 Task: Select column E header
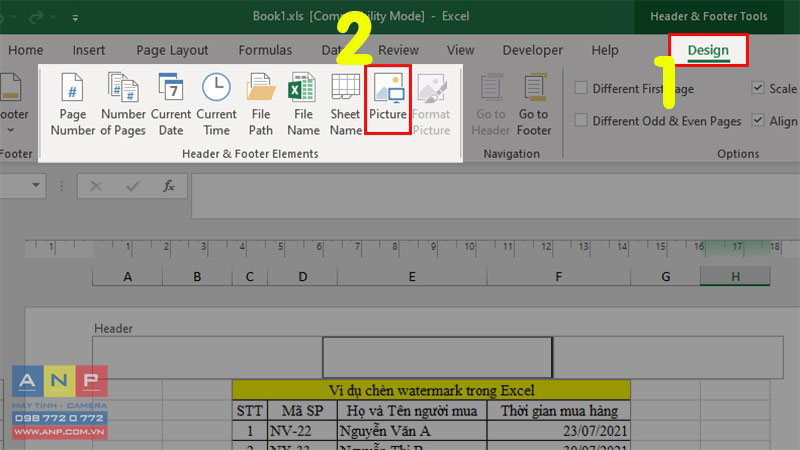pyautogui.click(x=412, y=277)
